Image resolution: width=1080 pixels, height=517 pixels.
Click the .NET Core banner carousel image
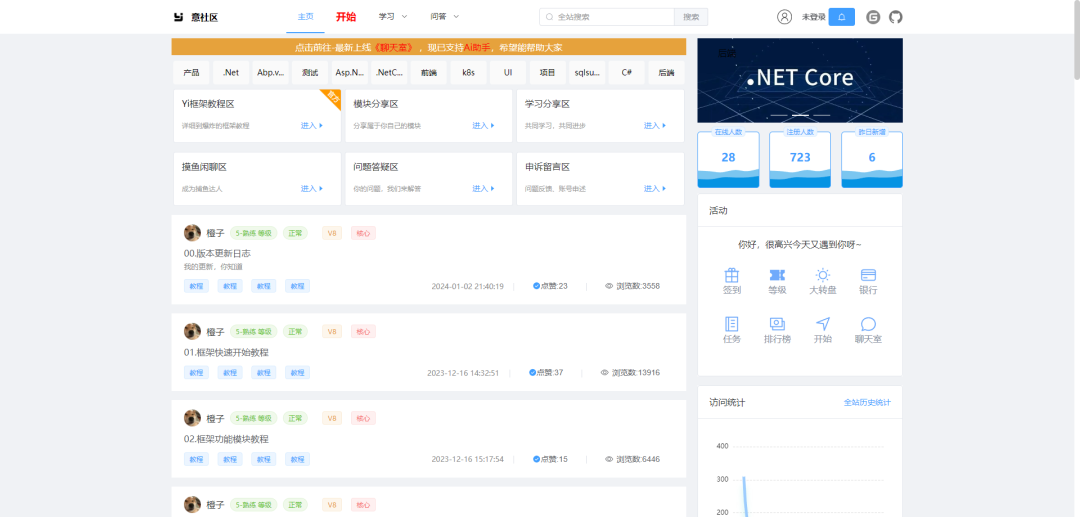pos(799,78)
